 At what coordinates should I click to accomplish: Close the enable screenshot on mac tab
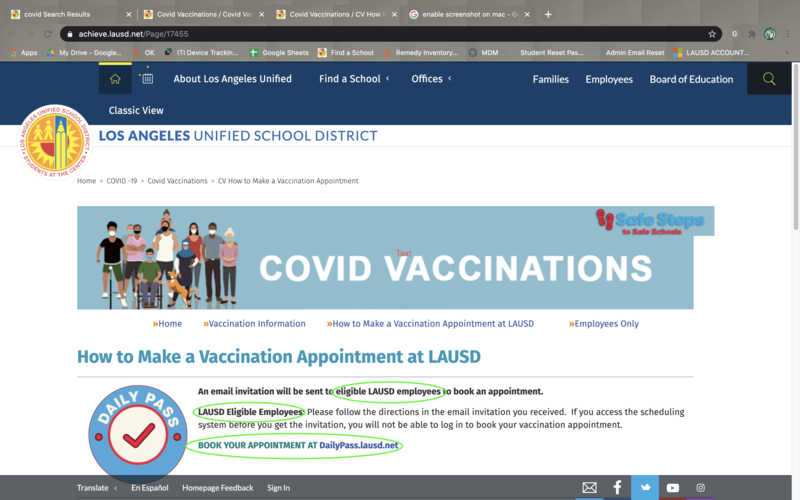click(x=527, y=14)
